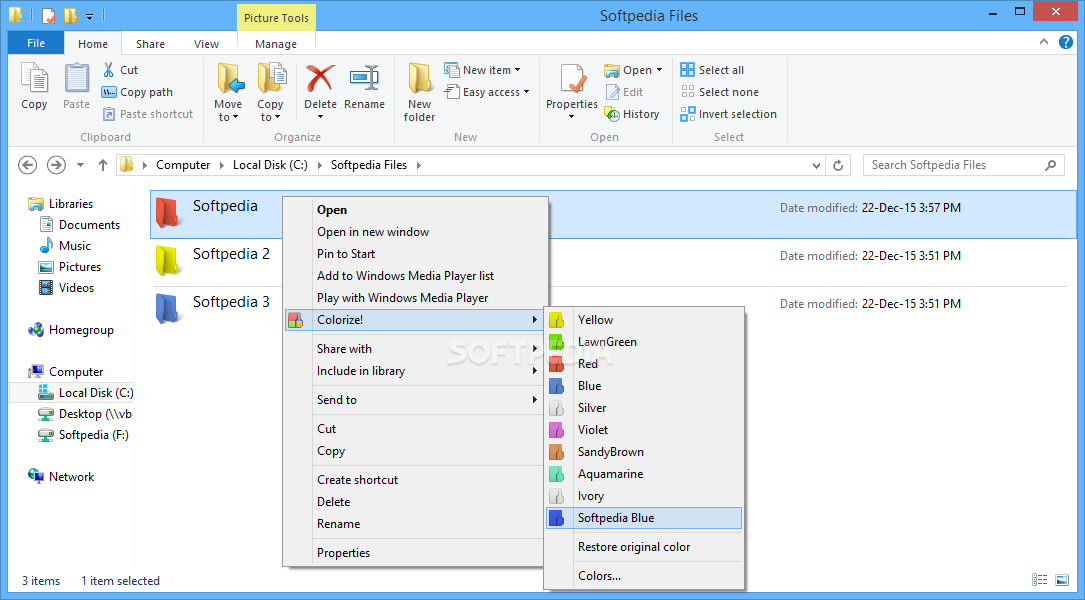
Task: Click Select none in ribbon
Action: coord(720,92)
